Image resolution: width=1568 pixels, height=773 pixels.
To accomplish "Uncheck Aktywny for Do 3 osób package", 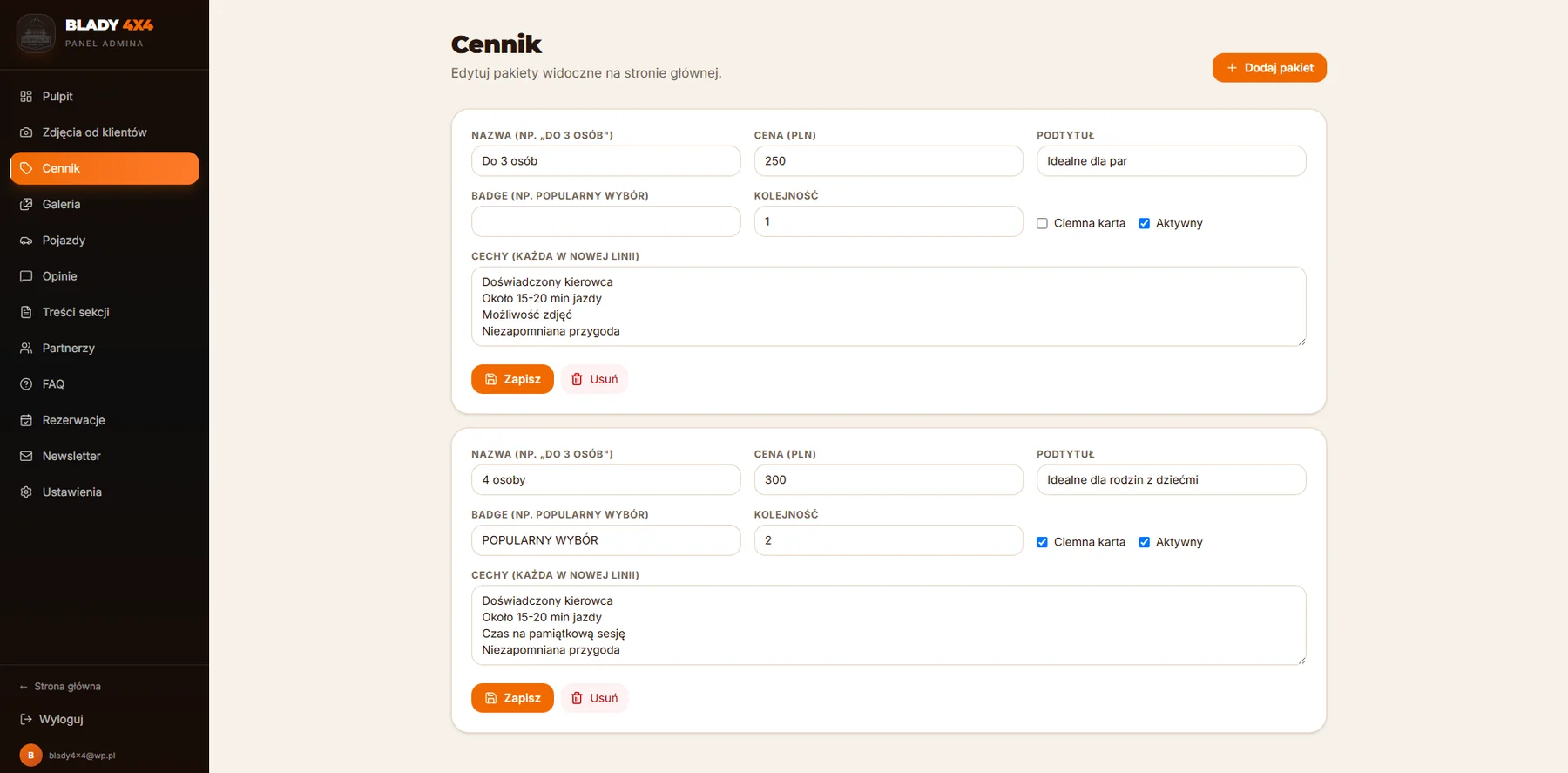I will click(x=1145, y=224).
